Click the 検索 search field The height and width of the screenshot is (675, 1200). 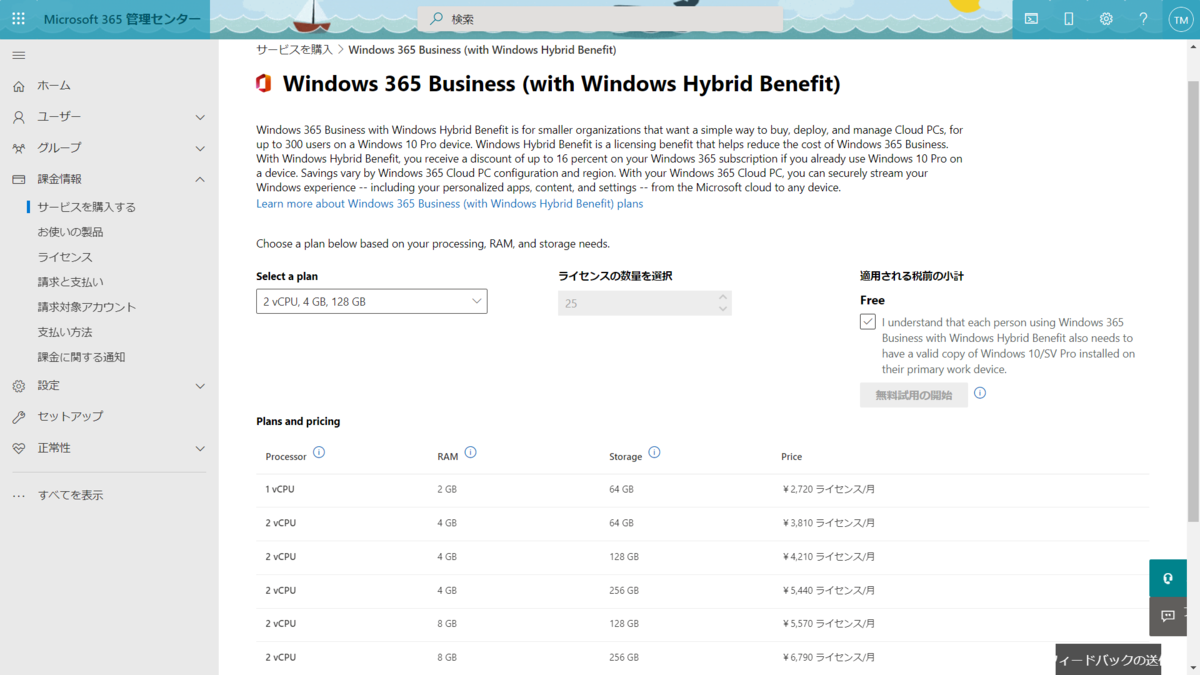tap(600, 19)
